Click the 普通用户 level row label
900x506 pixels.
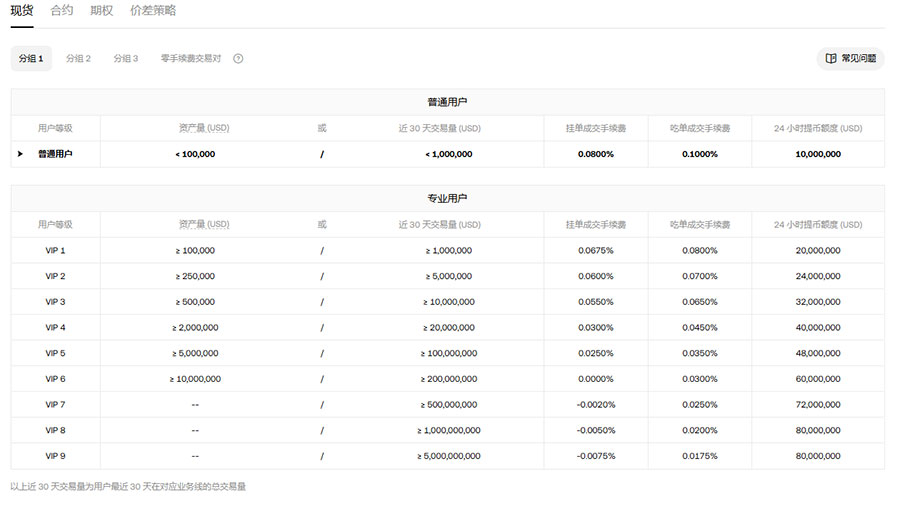coord(55,154)
